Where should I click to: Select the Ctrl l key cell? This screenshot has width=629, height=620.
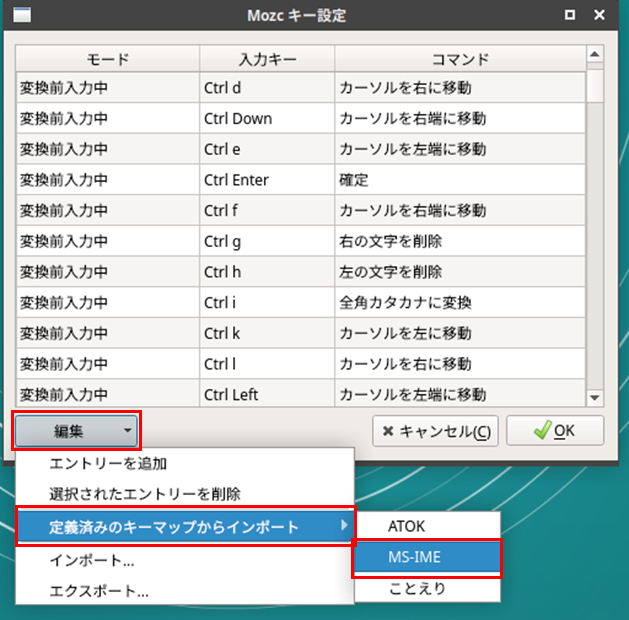tap(267, 364)
